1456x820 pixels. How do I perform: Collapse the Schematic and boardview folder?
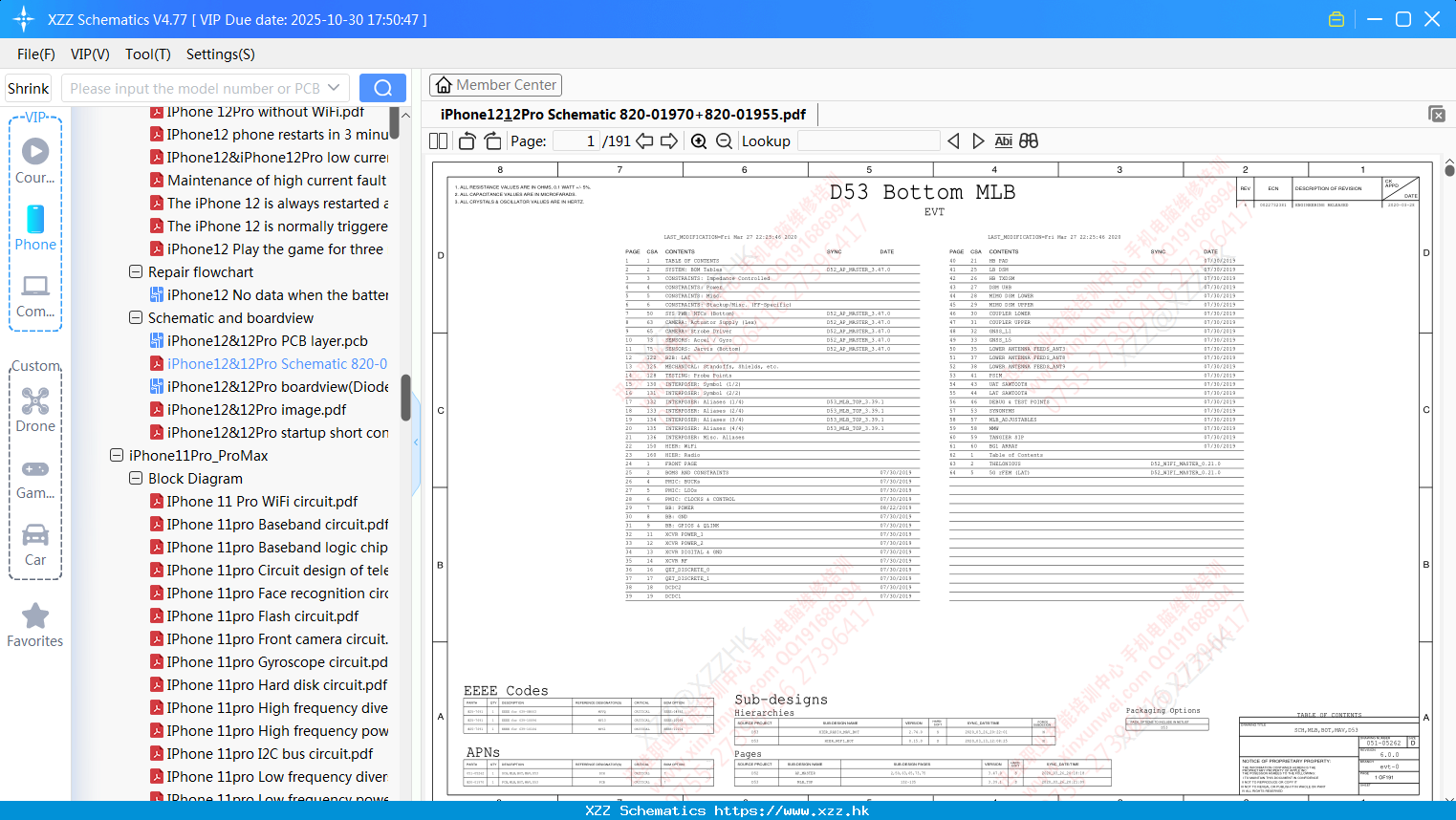[x=136, y=317]
